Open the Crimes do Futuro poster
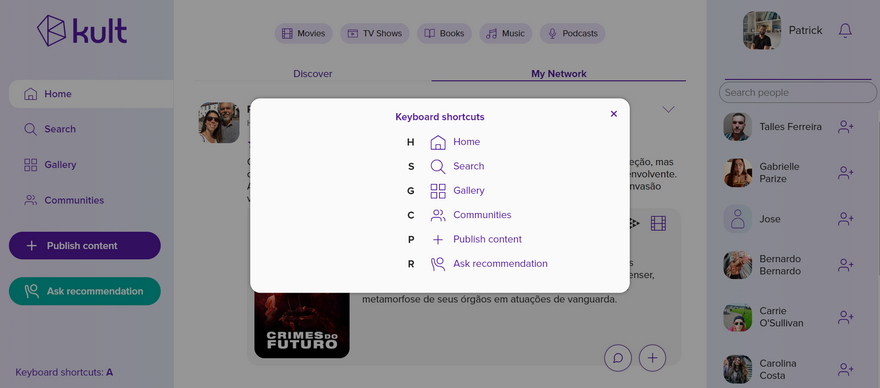The width and height of the screenshot is (880, 388). [302, 325]
